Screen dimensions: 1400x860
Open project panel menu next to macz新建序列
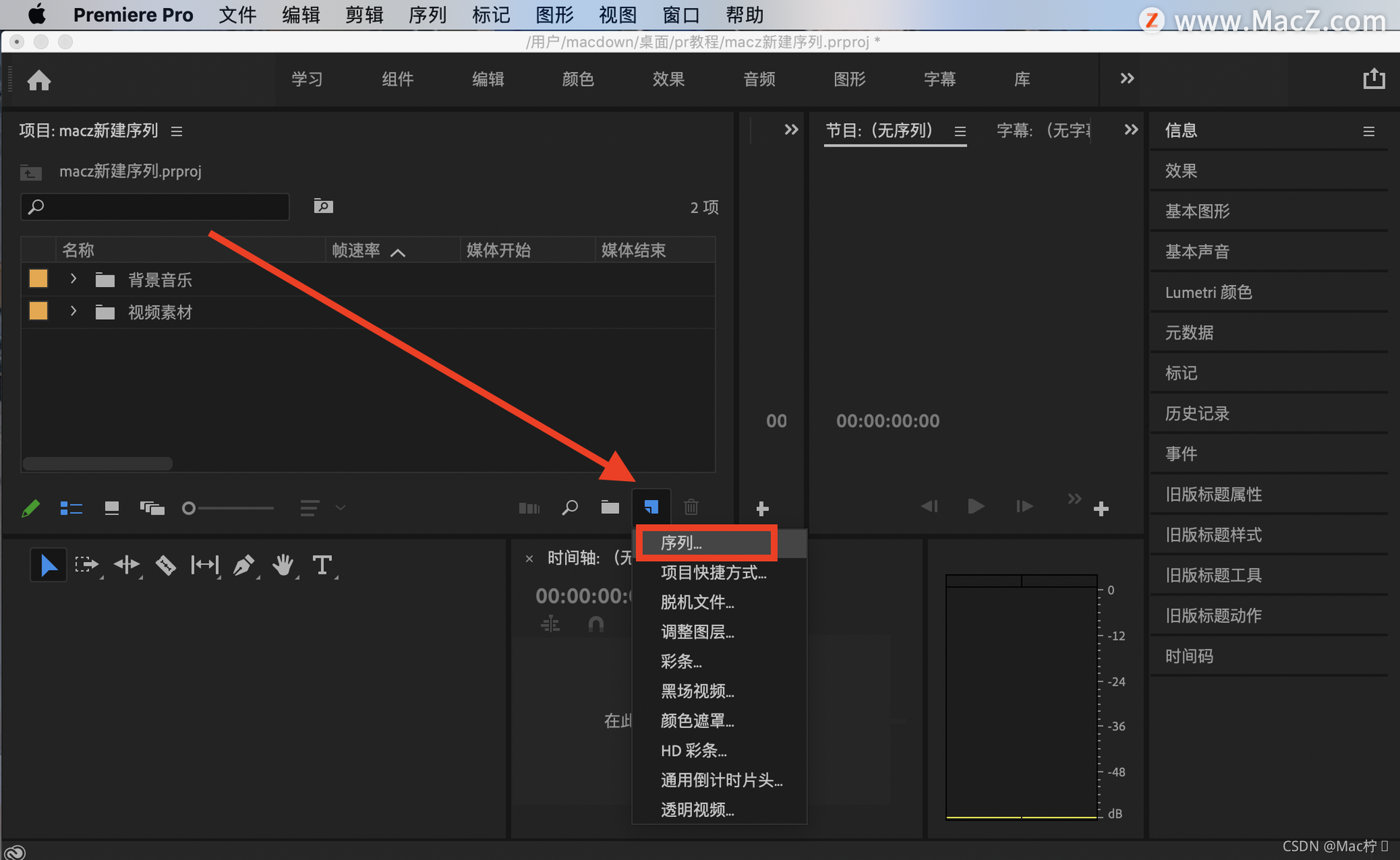[176, 131]
